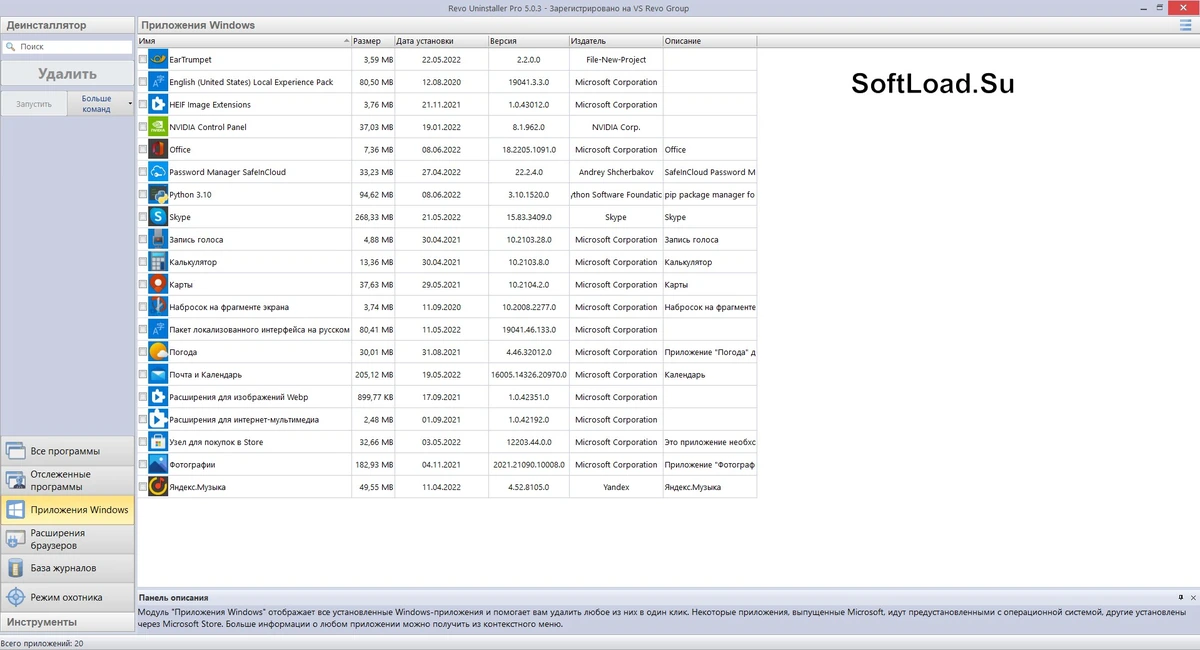
Task: Click the Password Manager SafeInCloud icon
Action: pos(158,172)
